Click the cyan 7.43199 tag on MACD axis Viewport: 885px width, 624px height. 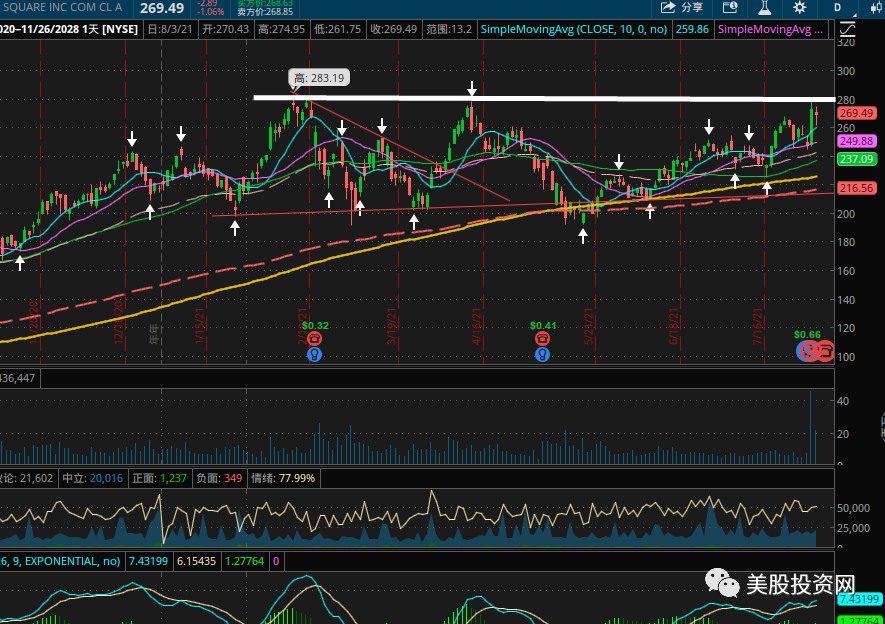tap(860, 599)
